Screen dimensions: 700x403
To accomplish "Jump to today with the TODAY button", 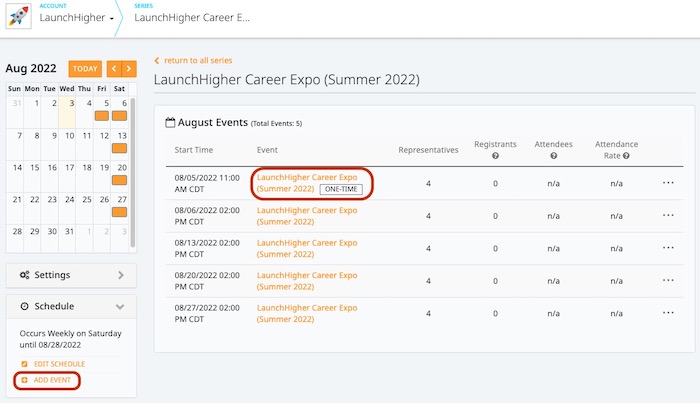I will (85, 69).
